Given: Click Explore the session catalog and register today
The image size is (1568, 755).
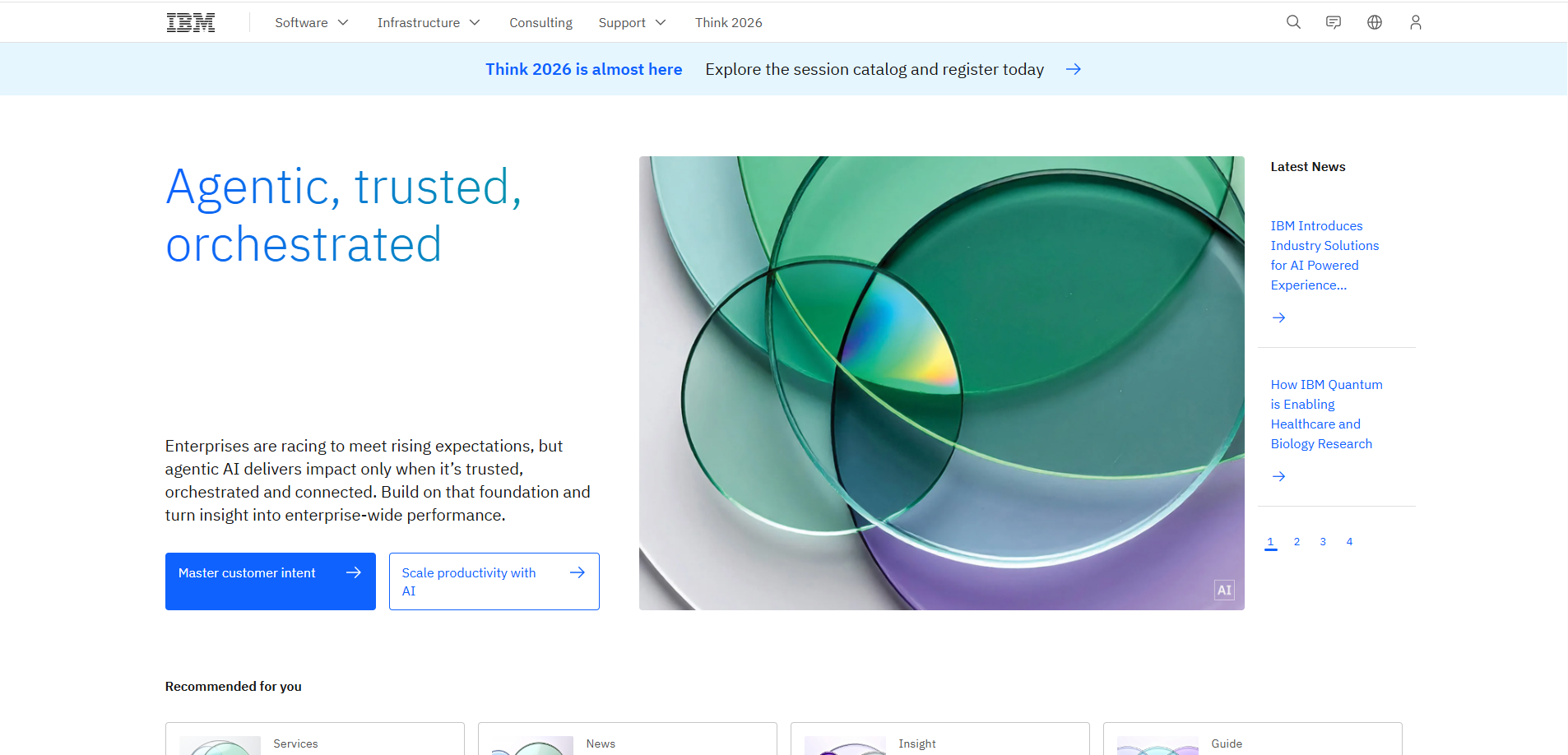Looking at the screenshot, I should click(874, 69).
